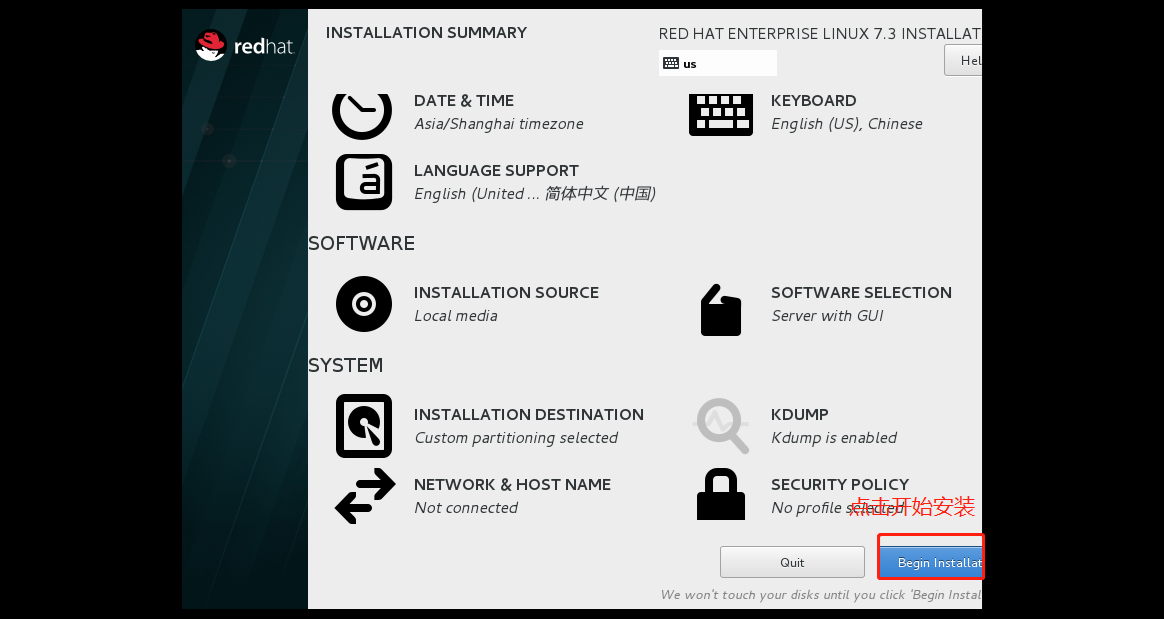Click the small keyboard icon beside 'us'
Screen dimensions: 1164x619
670,63
